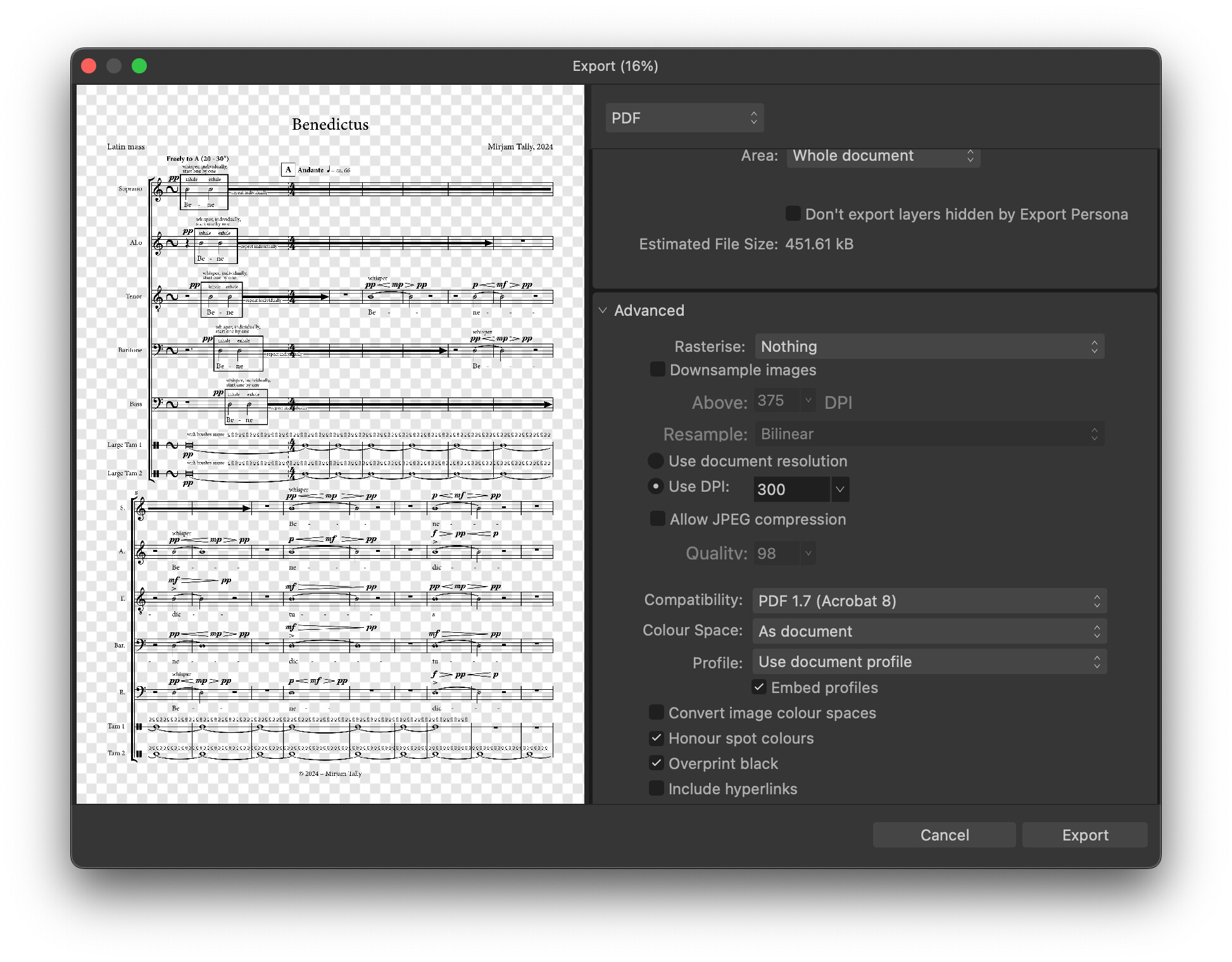Uncheck Overprint black
The width and height of the screenshot is (1232, 962).
[657, 763]
